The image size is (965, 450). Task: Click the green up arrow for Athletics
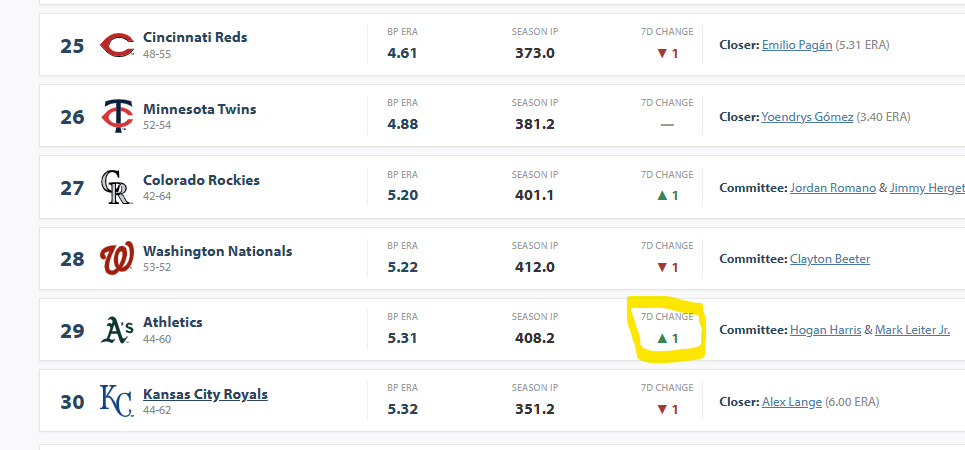[662, 338]
